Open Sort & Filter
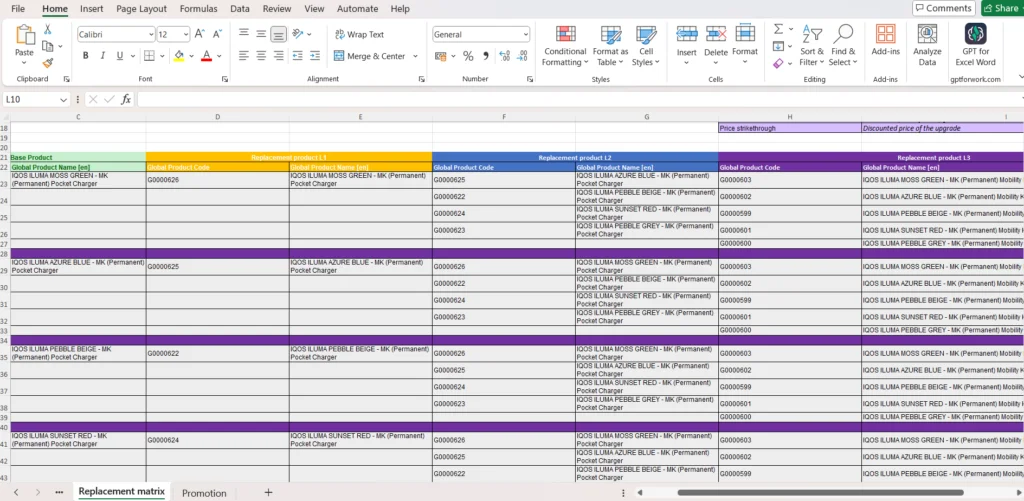Image resolution: width=1024 pixels, height=501 pixels. click(x=812, y=46)
